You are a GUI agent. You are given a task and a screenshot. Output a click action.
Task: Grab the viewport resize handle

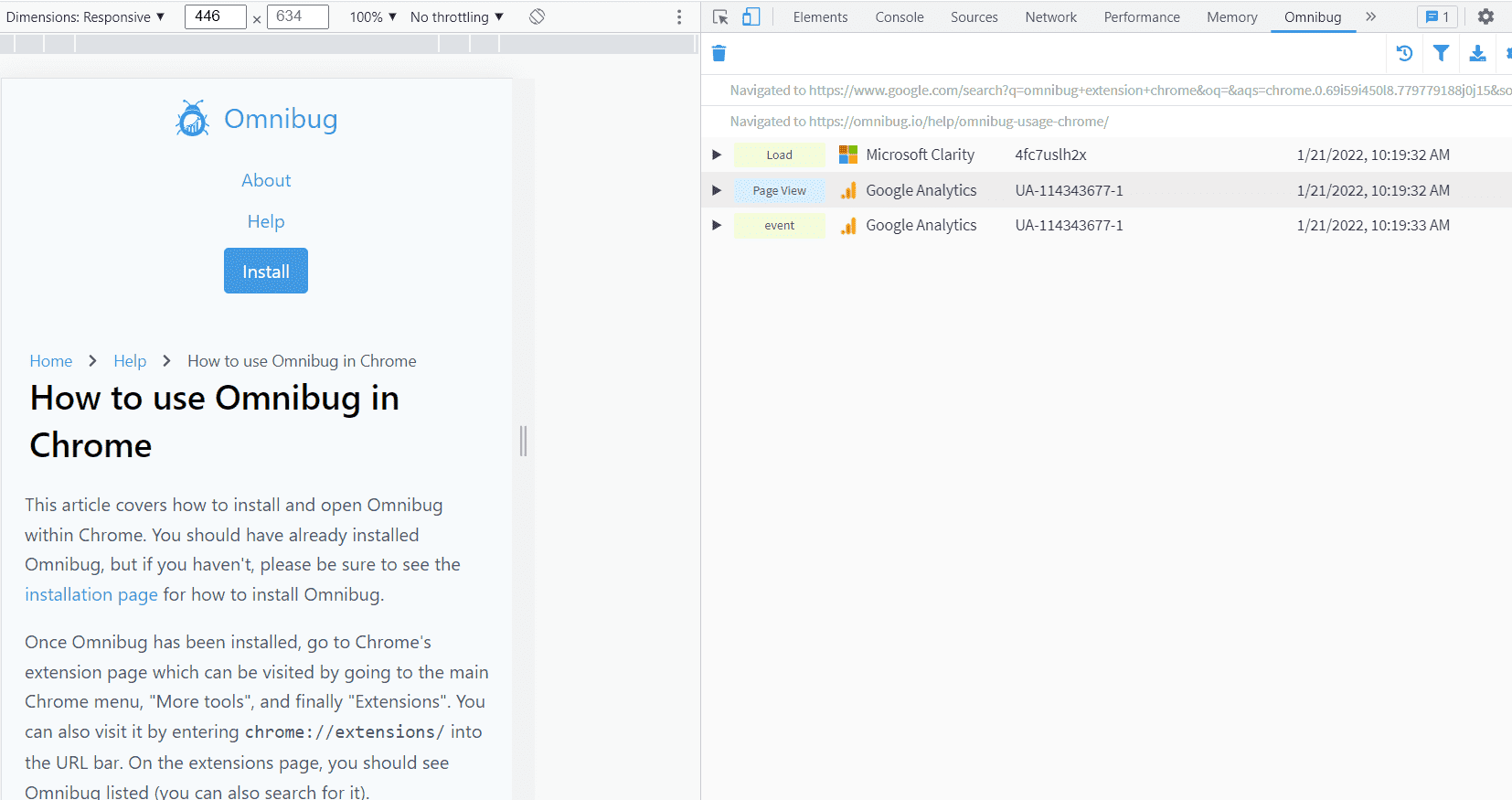523,441
